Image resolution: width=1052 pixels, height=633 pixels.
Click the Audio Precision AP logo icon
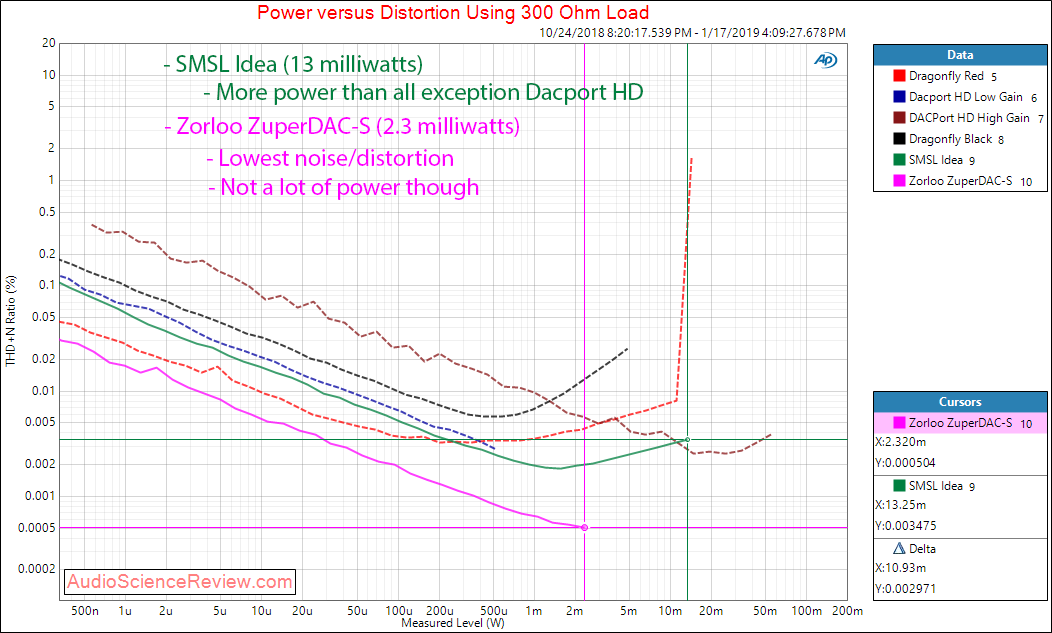tap(825, 60)
